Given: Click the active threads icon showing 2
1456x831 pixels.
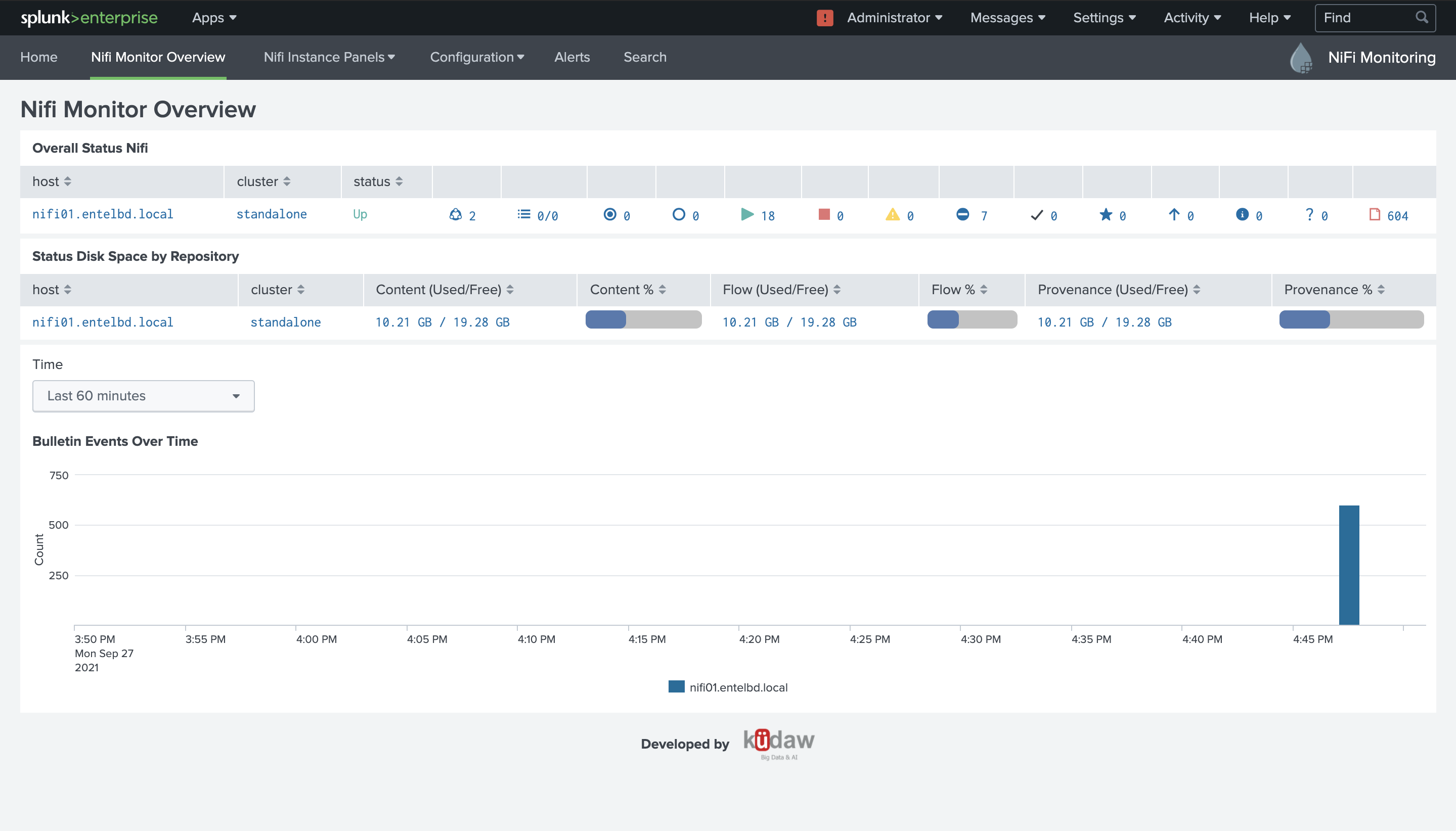Looking at the screenshot, I should point(455,215).
